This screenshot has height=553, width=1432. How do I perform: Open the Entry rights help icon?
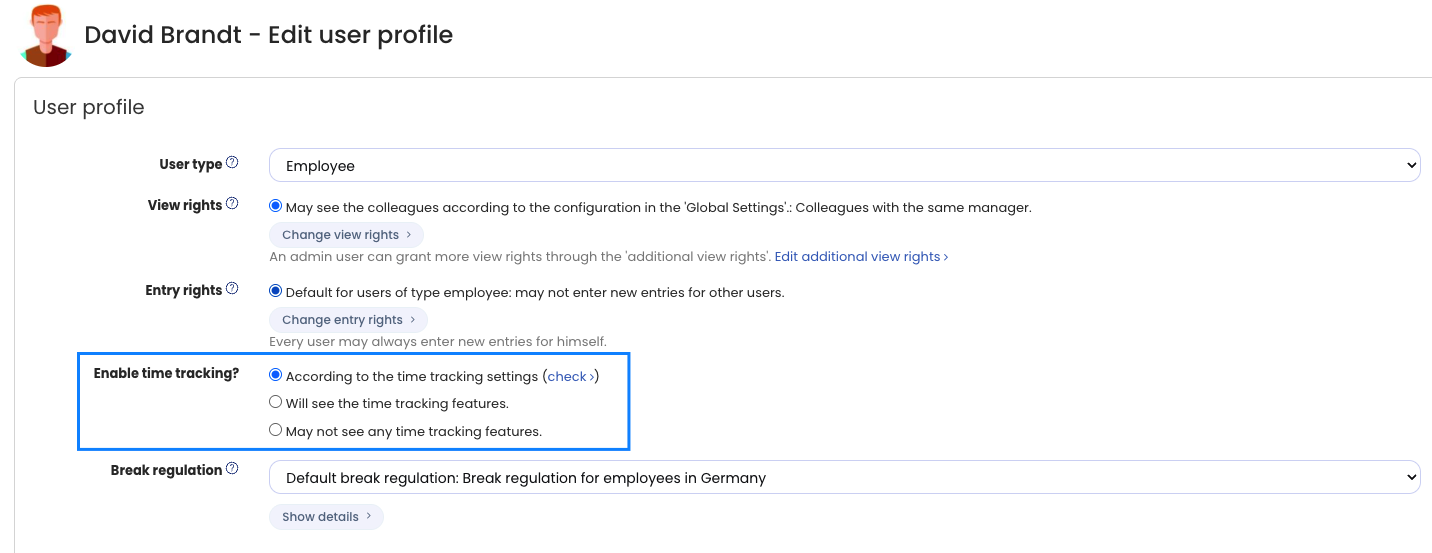click(232, 289)
